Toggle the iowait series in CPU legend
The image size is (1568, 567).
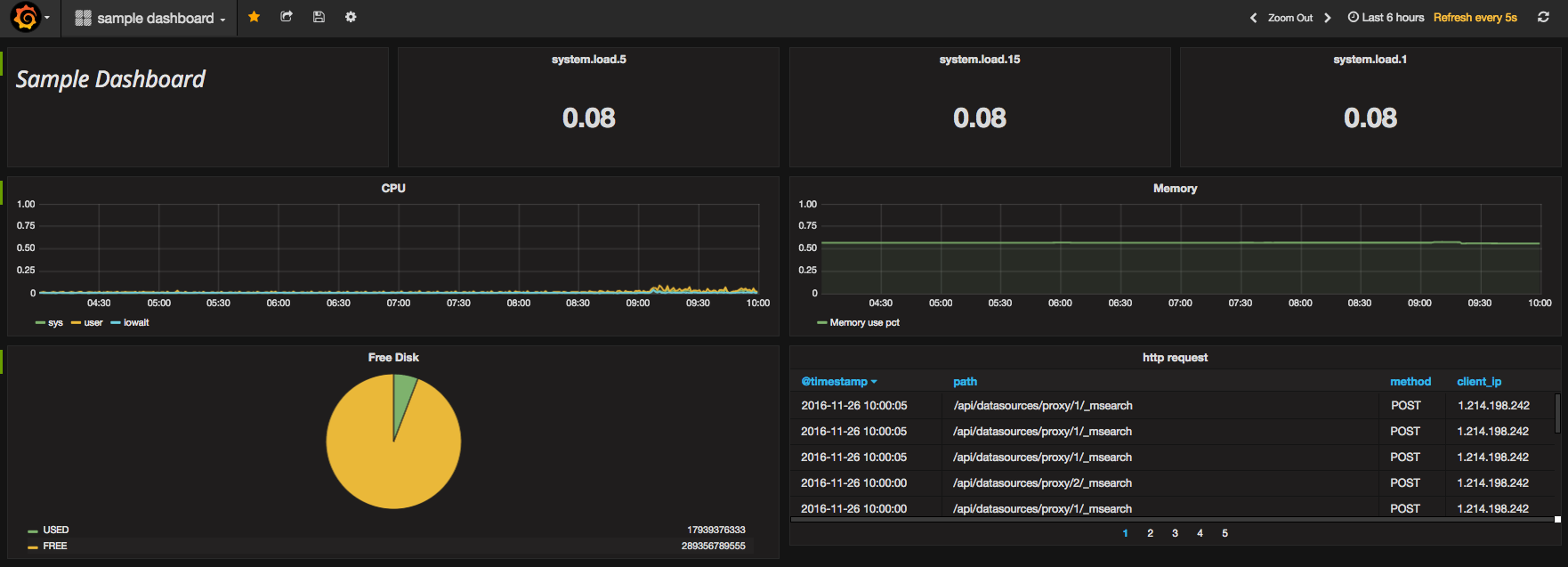point(136,322)
